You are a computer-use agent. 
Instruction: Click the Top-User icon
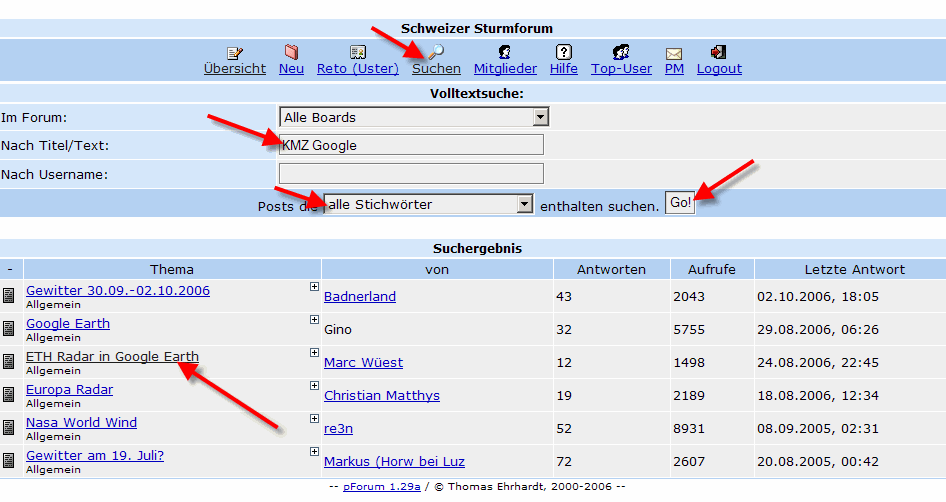(x=621, y=52)
